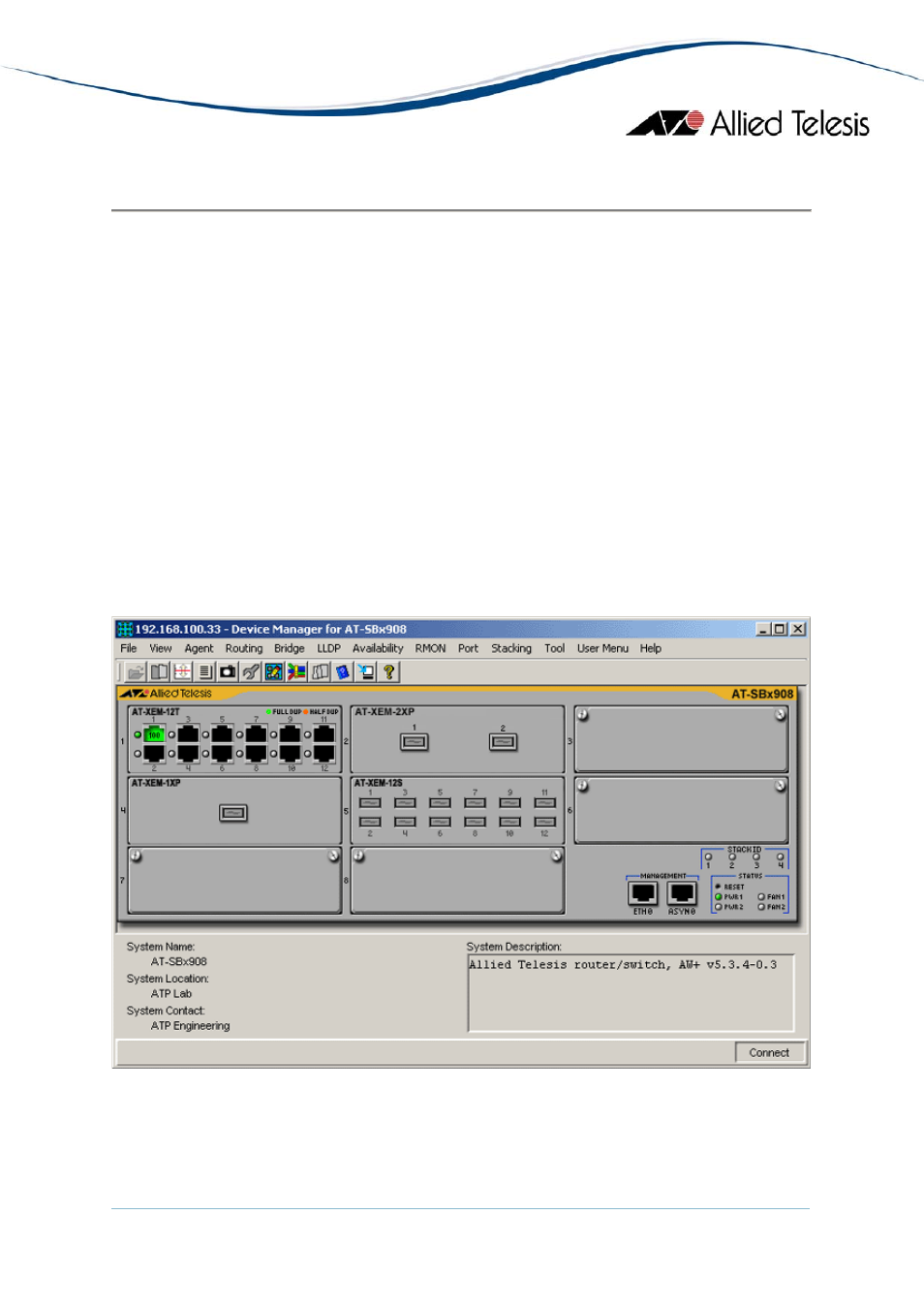Screen dimensions: 924x1308
Task: Click the wrench tool toolbar icon
Action: (251, 671)
